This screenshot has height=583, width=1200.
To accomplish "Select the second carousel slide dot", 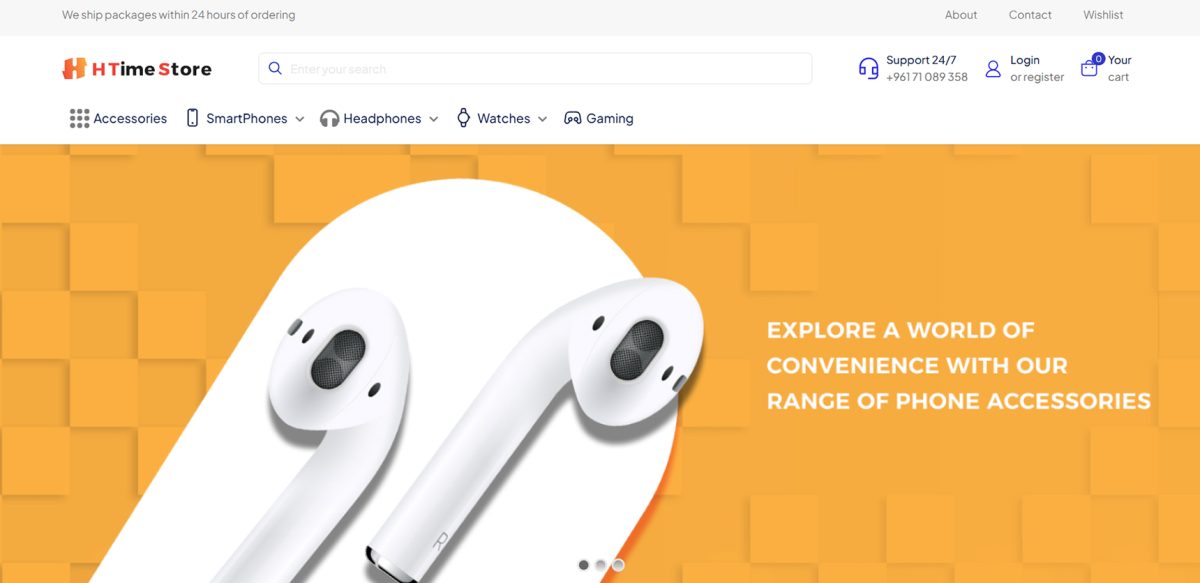I will (601, 565).
